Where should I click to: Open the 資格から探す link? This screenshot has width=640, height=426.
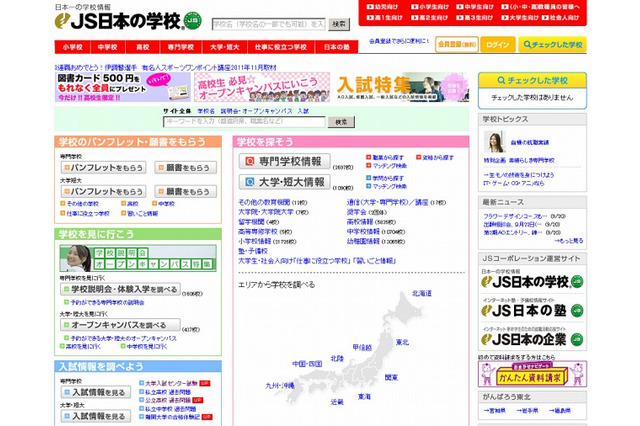(435, 158)
